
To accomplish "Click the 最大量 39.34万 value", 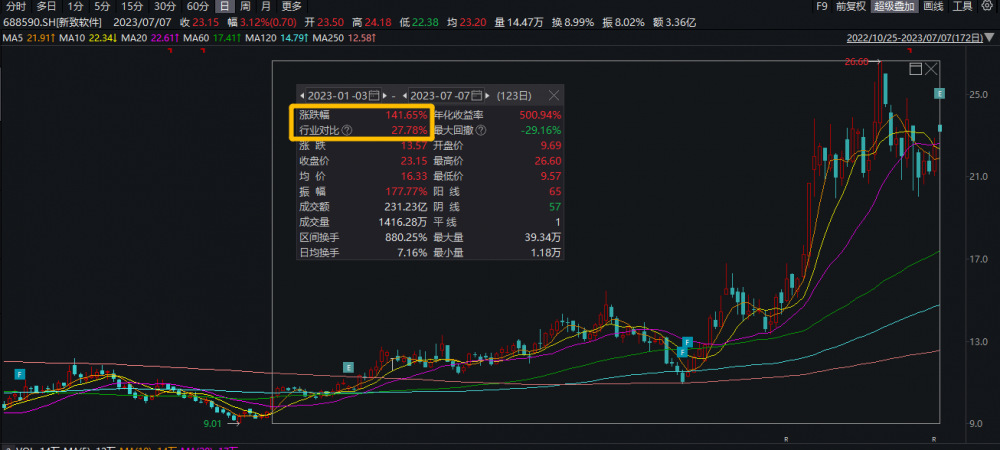I will coord(545,237).
